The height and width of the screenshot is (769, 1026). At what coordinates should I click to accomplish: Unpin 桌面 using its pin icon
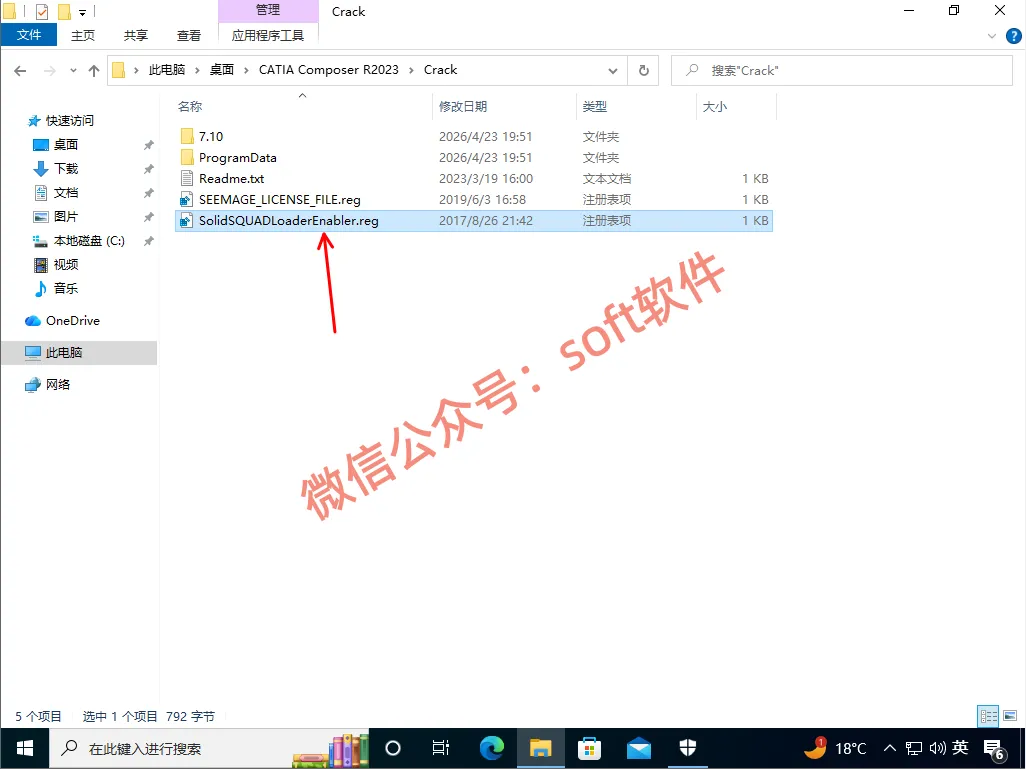point(149,145)
